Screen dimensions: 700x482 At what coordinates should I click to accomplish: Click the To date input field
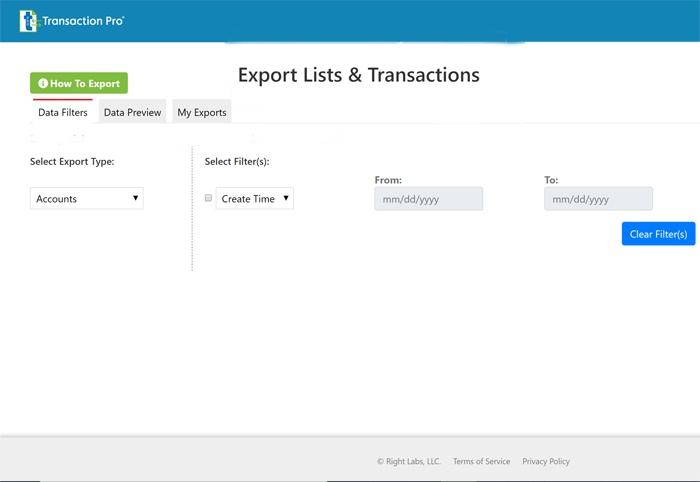pyautogui.click(x=598, y=199)
